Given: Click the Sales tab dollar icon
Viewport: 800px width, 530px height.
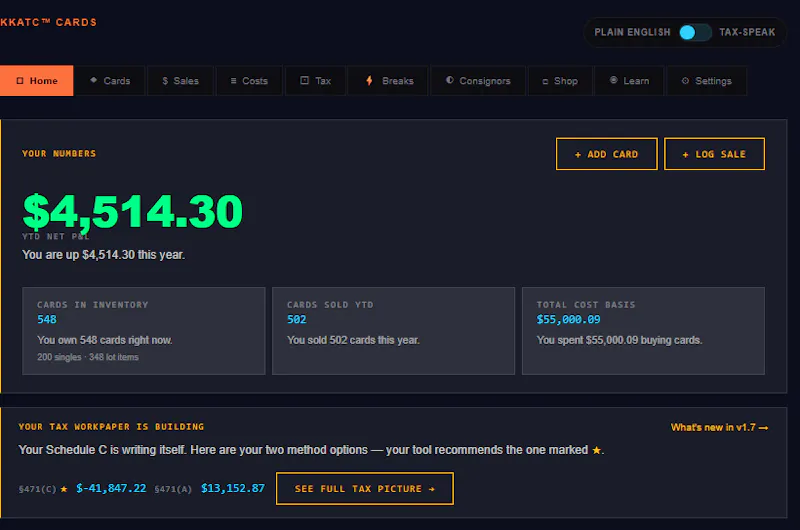Looking at the screenshot, I should 165,81.
